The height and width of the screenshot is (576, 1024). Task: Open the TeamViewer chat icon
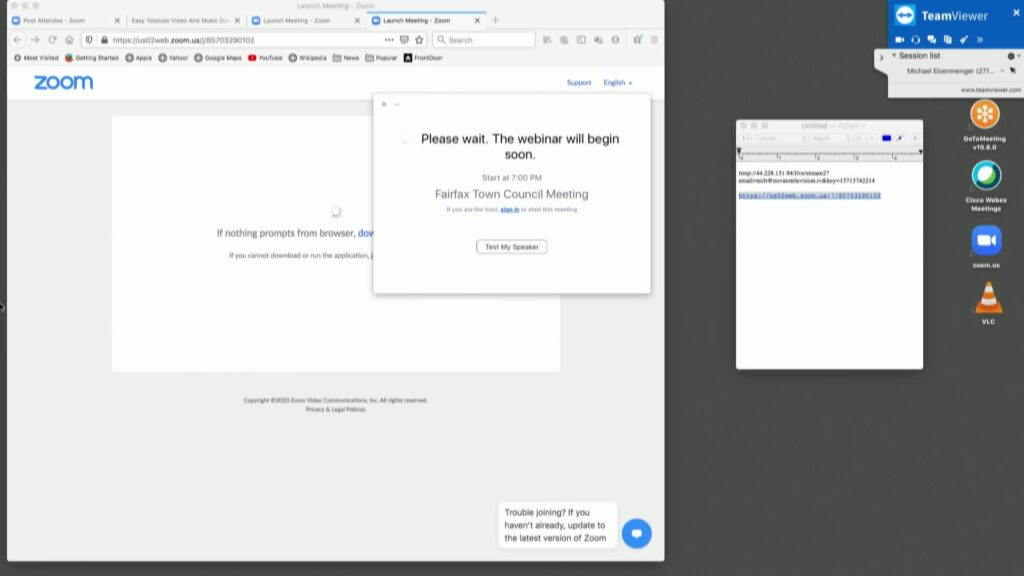931,39
